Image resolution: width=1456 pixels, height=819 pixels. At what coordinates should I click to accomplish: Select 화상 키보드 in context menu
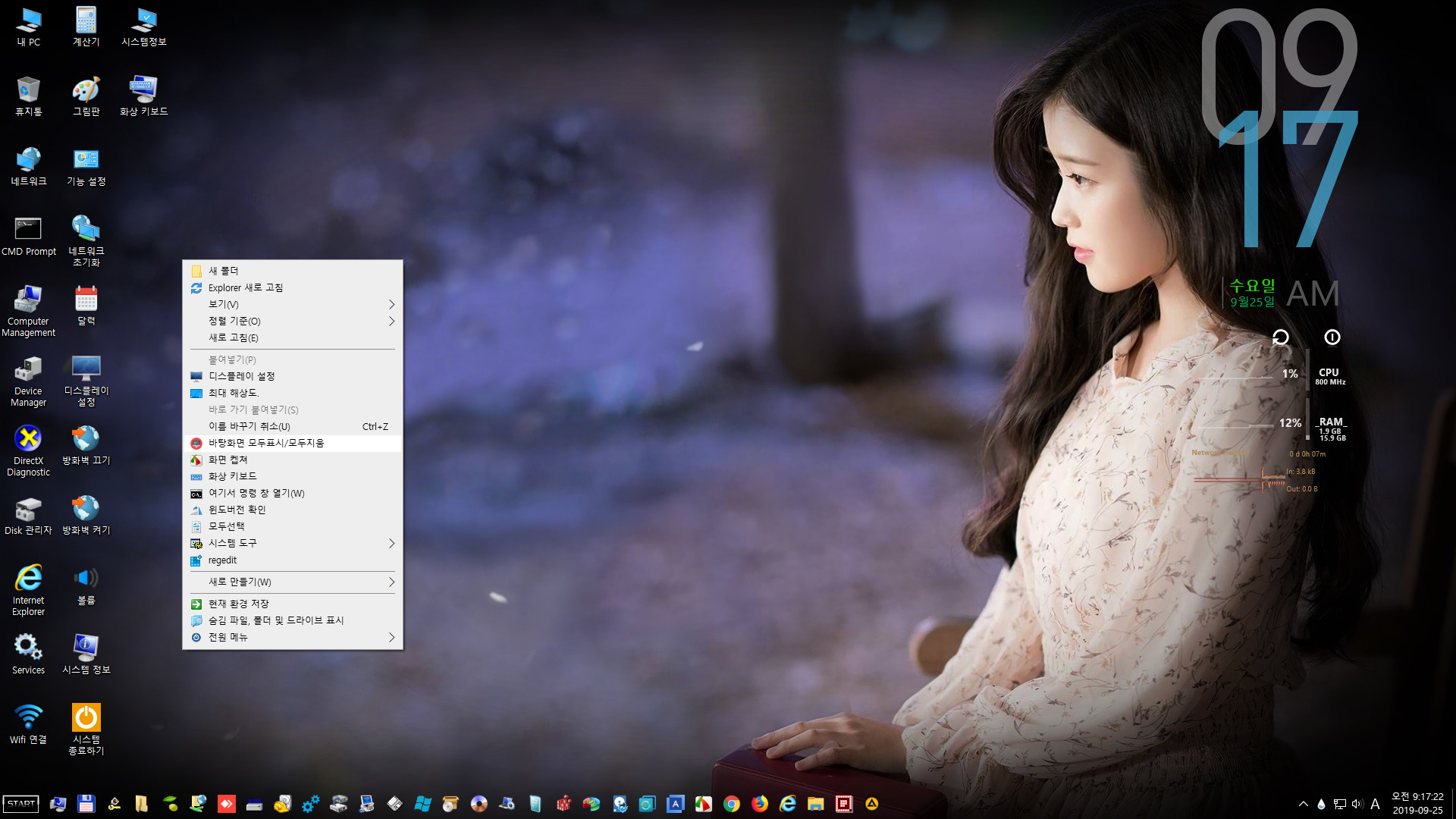click(x=293, y=476)
